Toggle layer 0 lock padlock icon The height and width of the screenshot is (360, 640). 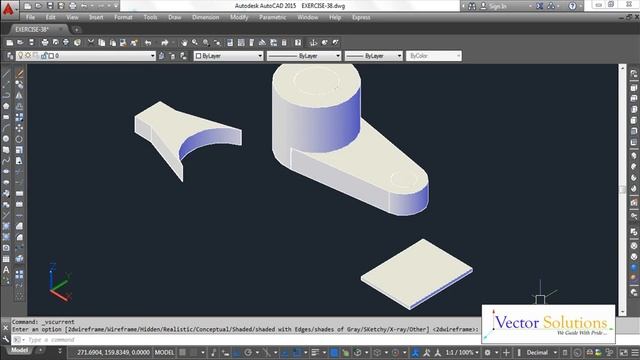click(44, 56)
